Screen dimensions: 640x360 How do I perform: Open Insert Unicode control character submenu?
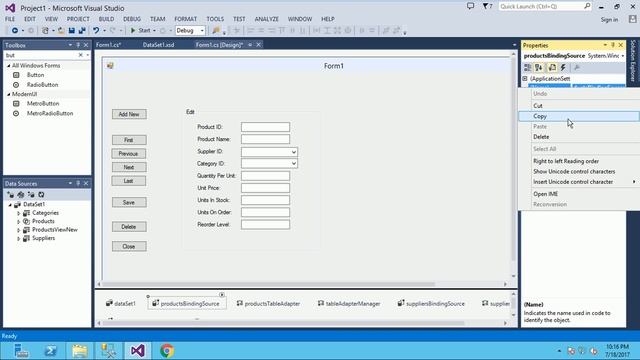pyautogui.click(x=579, y=182)
